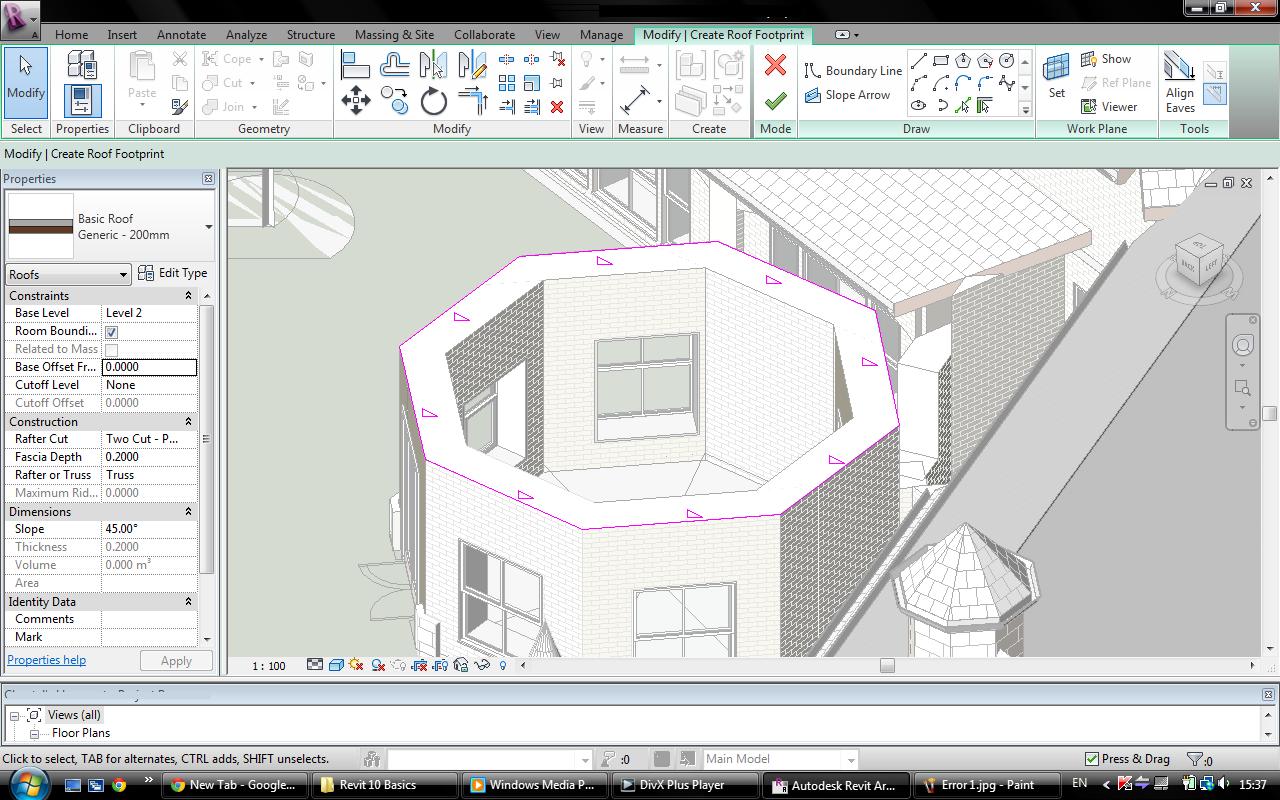Open the Massing & Site ribbon tab
This screenshot has width=1280, height=800.
(x=394, y=34)
